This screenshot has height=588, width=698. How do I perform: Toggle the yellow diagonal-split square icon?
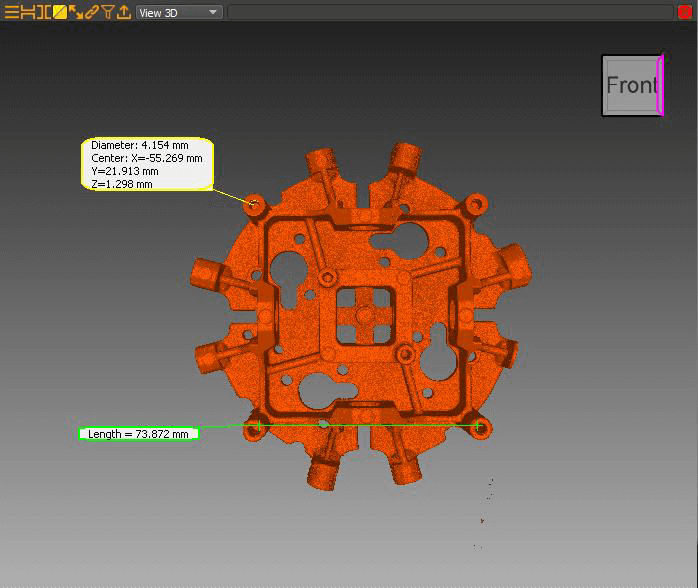click(x=60, y=12)
